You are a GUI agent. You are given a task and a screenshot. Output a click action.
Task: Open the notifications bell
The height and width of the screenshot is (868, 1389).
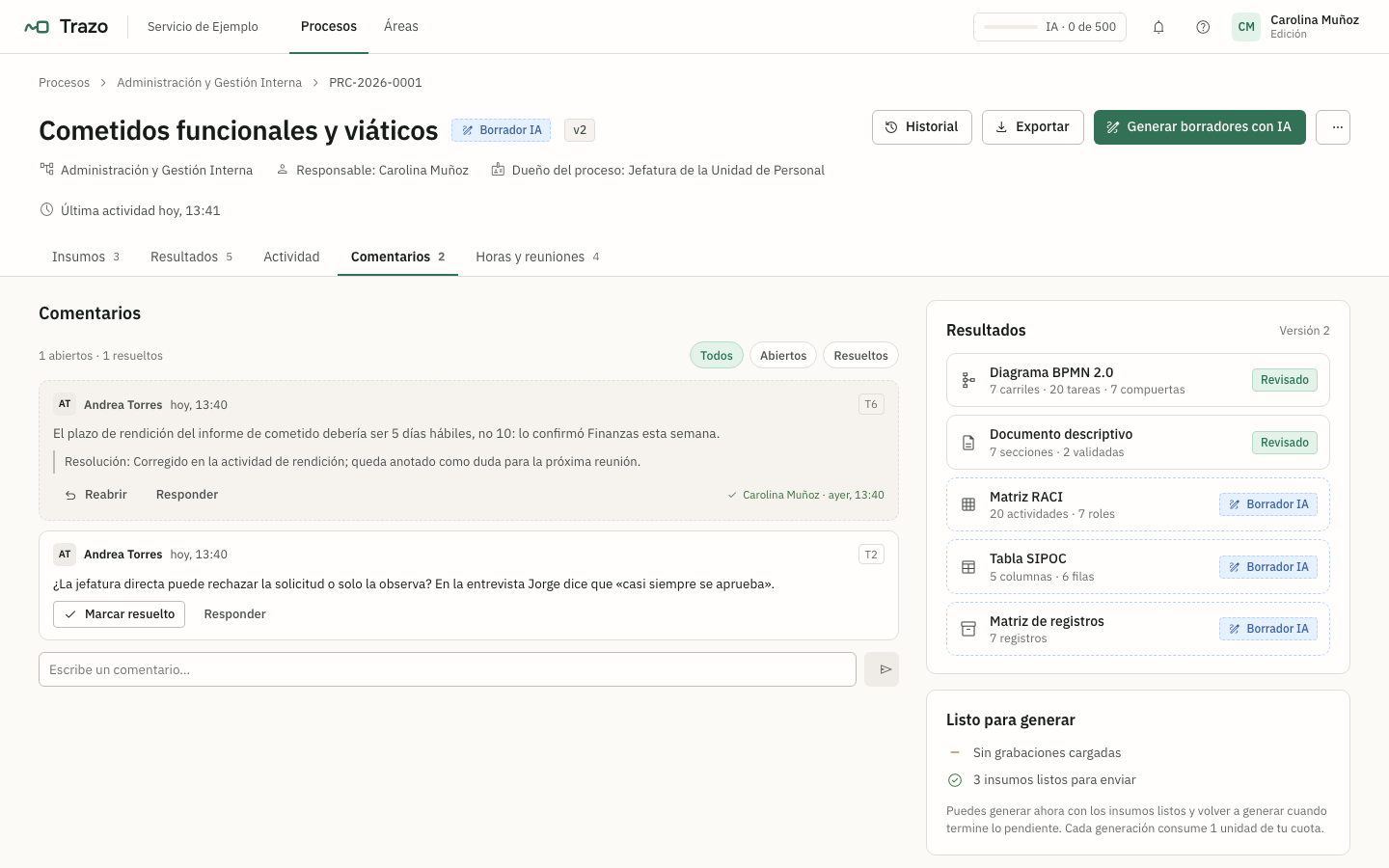tap(1158, 27)
